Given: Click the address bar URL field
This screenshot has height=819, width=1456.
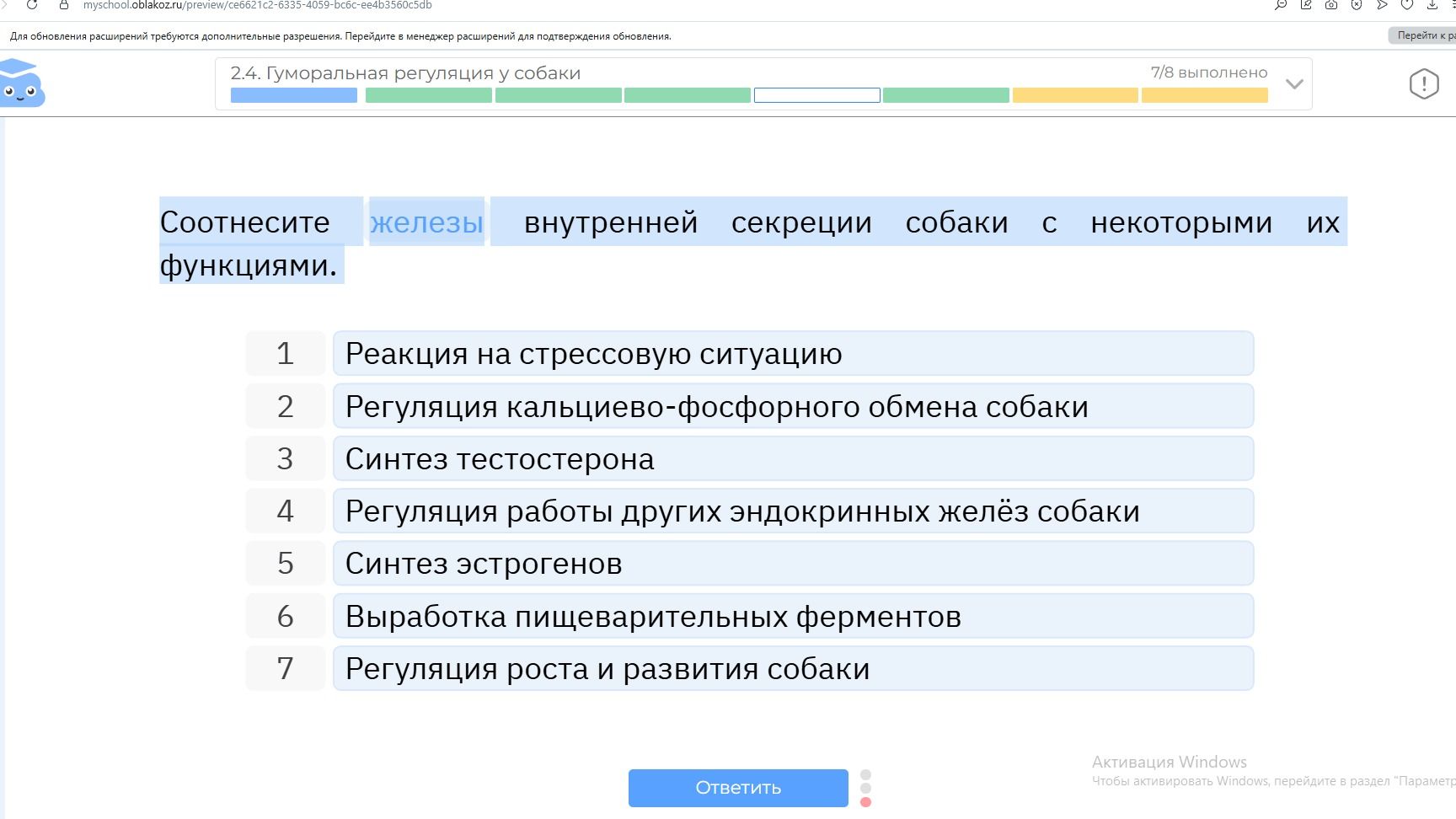Looking at the screenshot, I should click(x=257, y=5).
